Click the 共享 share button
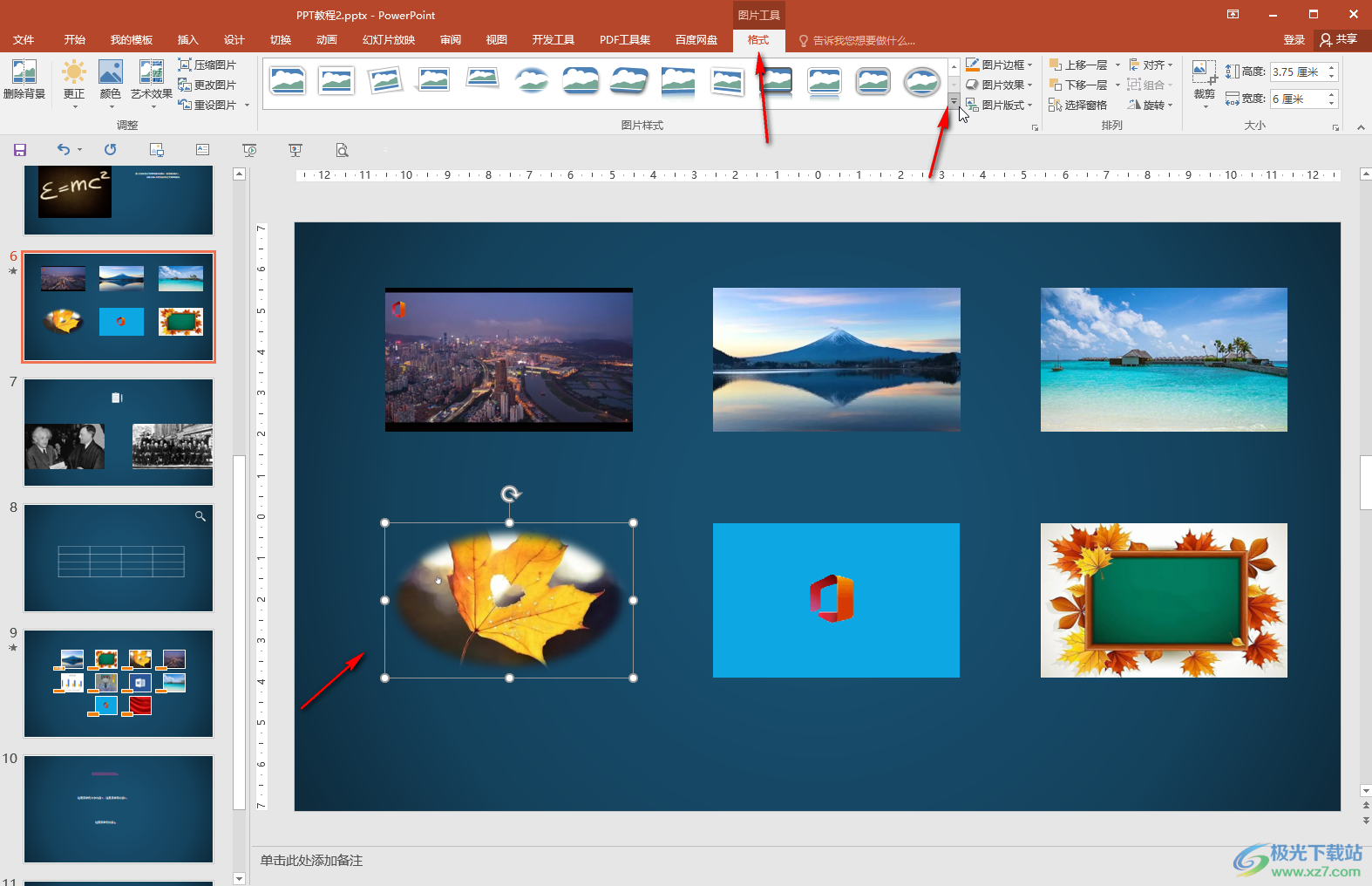 click(x=1340, y=40)
